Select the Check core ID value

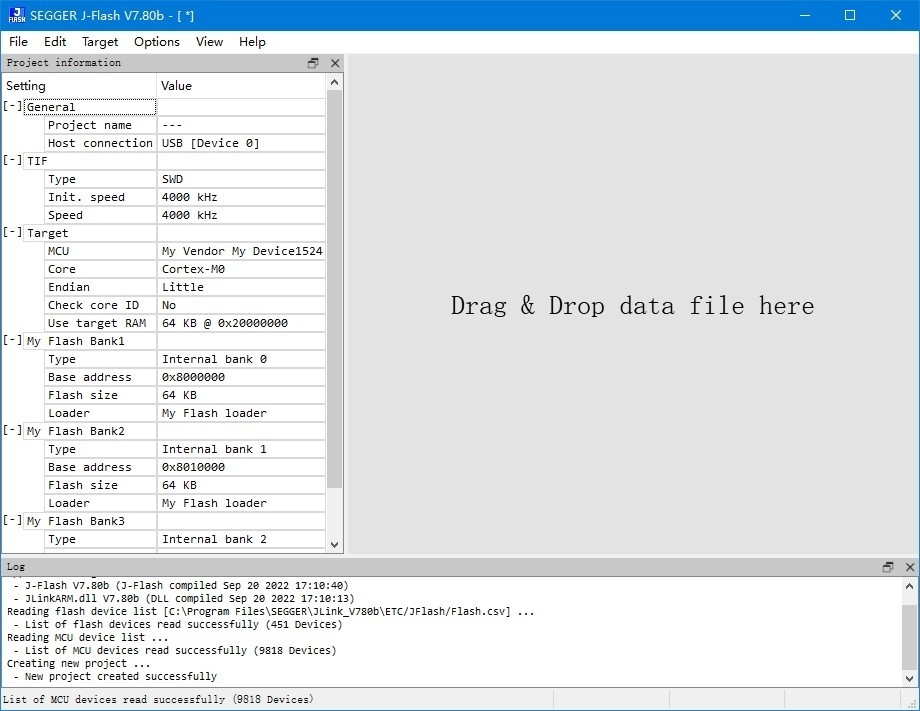coord(241,305)
